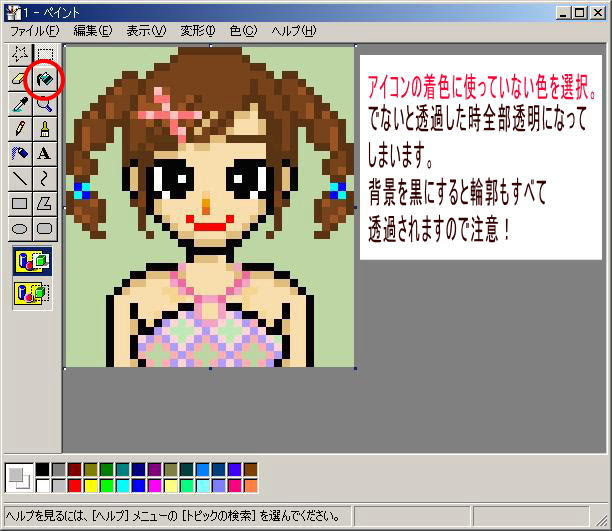Image resolution: width=612 pixels, height=531 pixels.
Task: Pick the olive color swatch
Action: (x=91, y=469)
